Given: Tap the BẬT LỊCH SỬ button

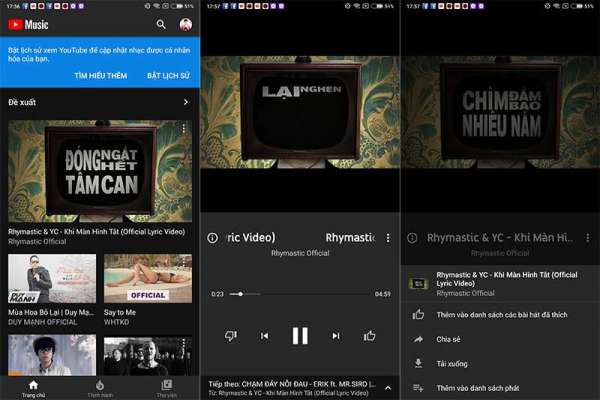Looking at the screenshot, I should click(168, 76).
